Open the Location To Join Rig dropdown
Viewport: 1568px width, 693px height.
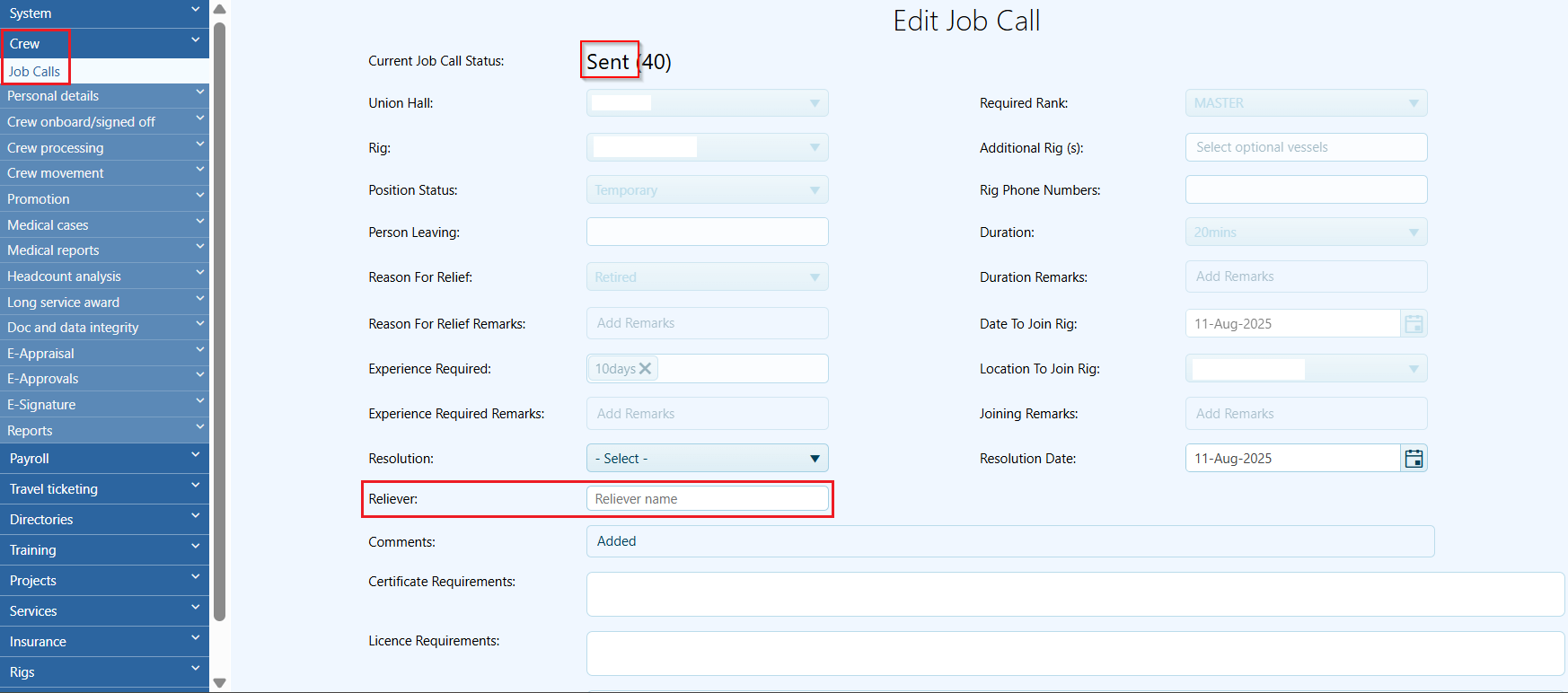[x=1306, y=369]
